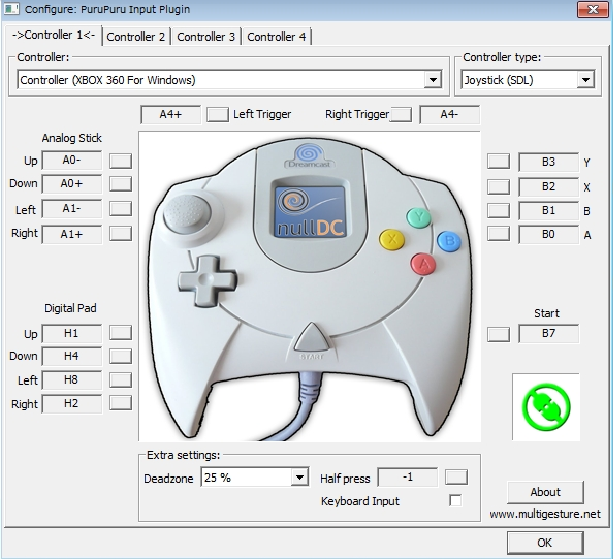Click the green multigesture logo icon
Screen dimensions: 613x559
pyautogui.click(x=546, y=407)
